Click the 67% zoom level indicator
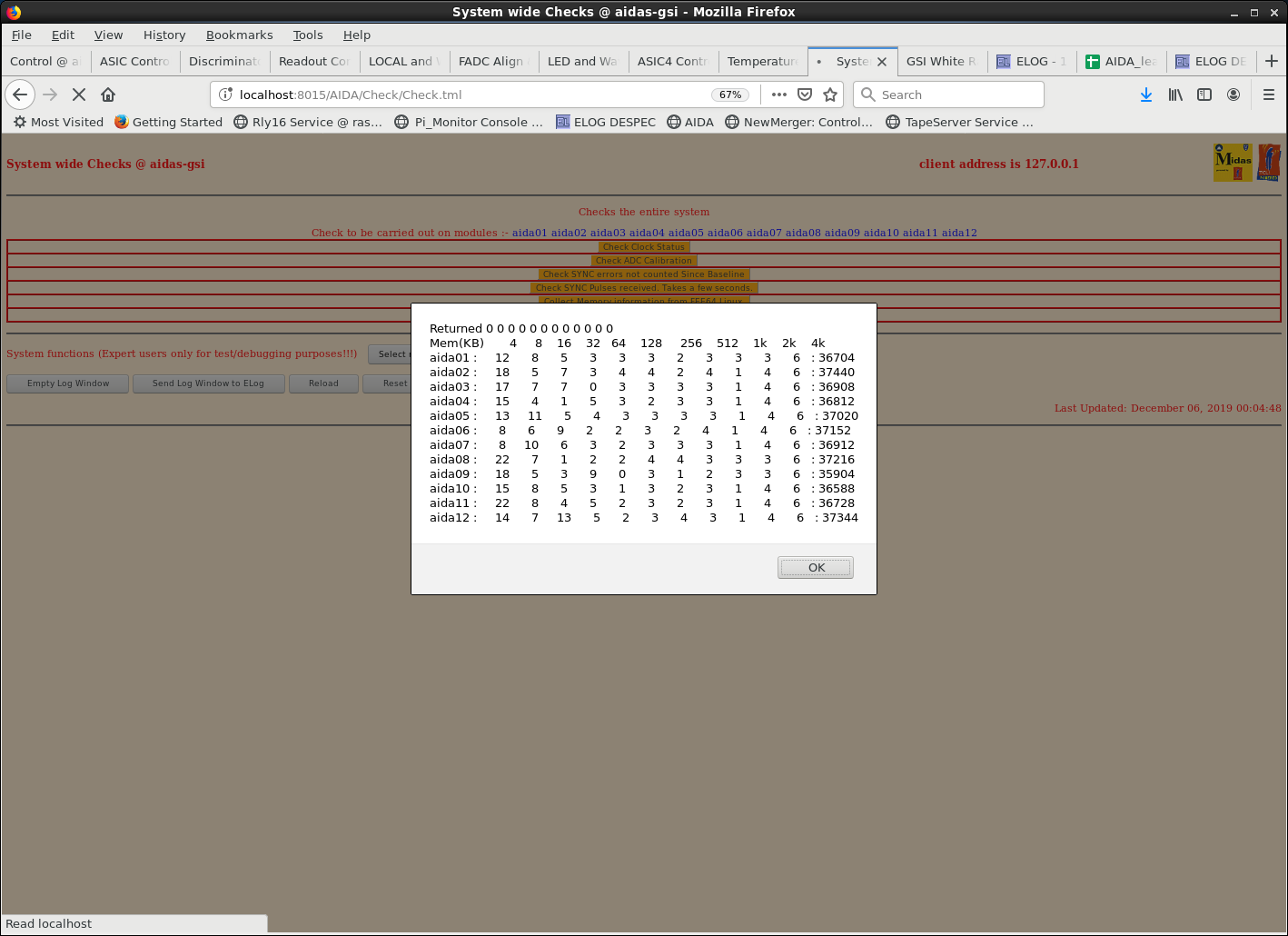The image size is (1288, 936). (730, 95)
